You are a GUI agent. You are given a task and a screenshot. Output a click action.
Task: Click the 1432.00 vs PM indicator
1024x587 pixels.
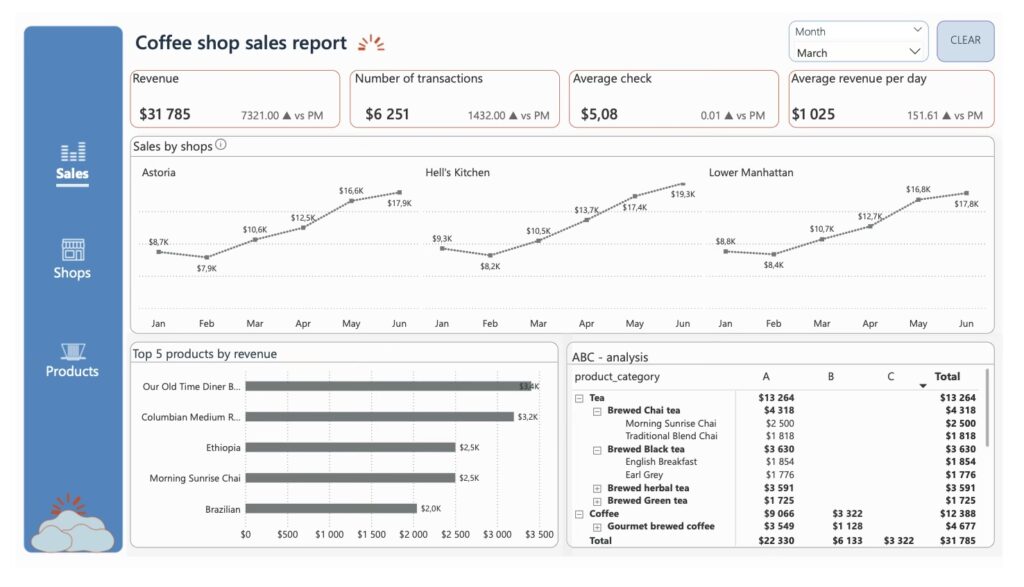coord(509,116)
